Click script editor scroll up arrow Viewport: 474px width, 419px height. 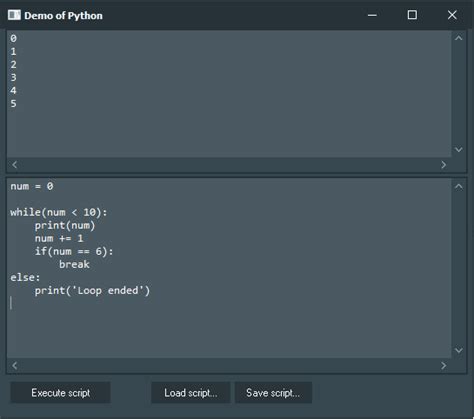[x=459, y=187]
